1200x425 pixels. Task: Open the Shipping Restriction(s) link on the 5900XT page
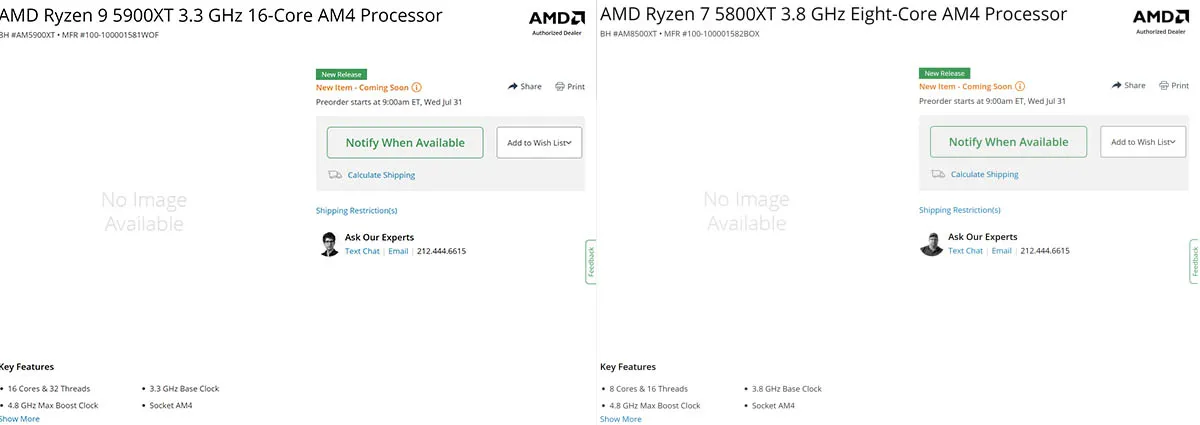[x=357, y=211]
